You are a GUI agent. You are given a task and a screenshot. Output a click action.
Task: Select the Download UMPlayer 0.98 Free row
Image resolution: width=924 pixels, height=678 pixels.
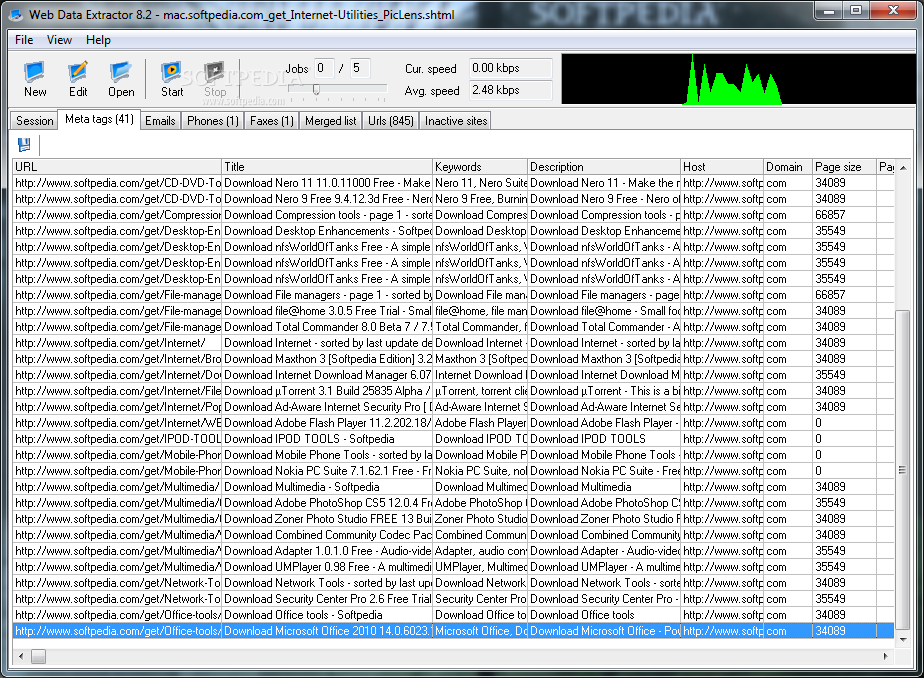[x=453, y=567]
